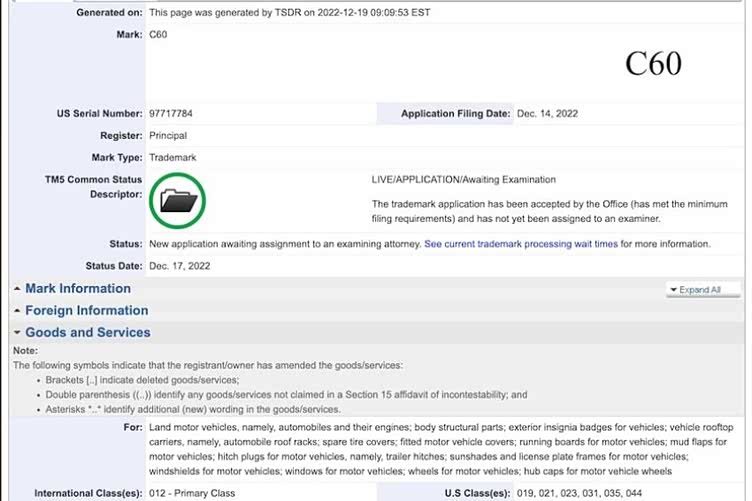752x501 pixels.
Task: Click the Goods and Services heading text
Action: pyautogui.click(x=88, y=333)
